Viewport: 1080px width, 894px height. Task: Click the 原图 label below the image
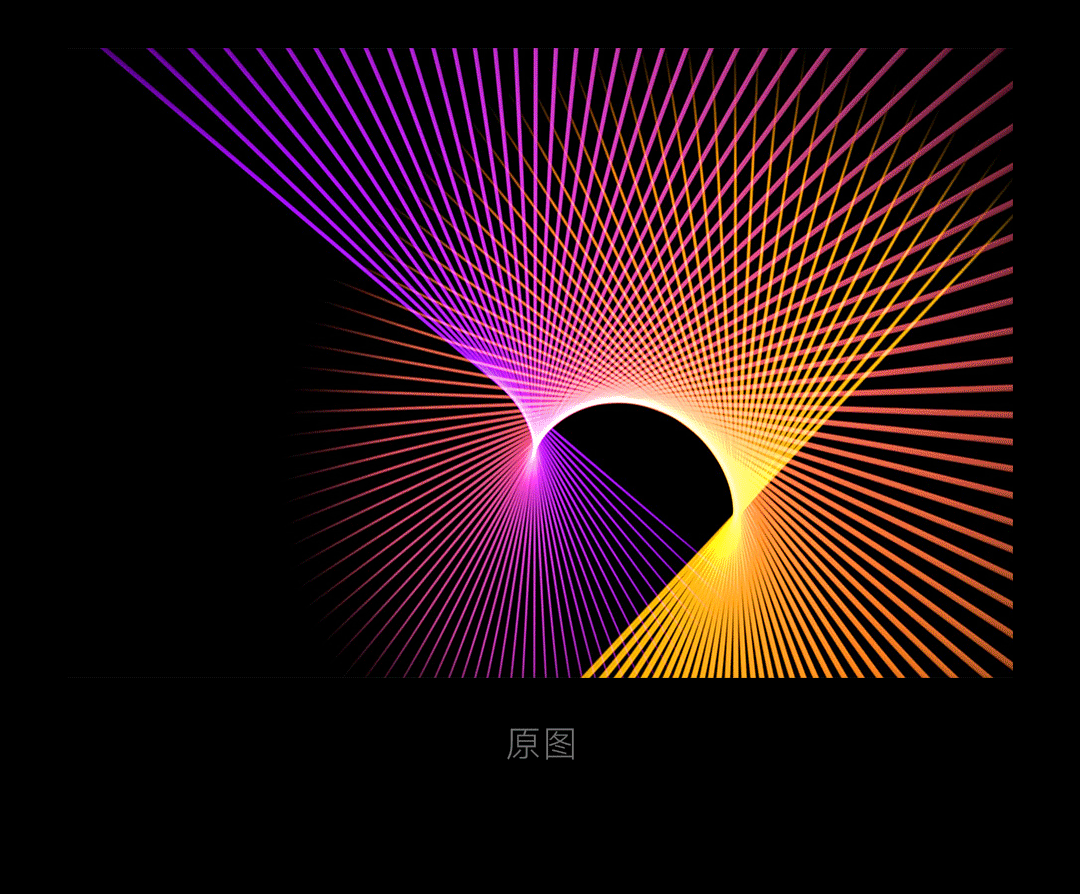tap(541, 744)
